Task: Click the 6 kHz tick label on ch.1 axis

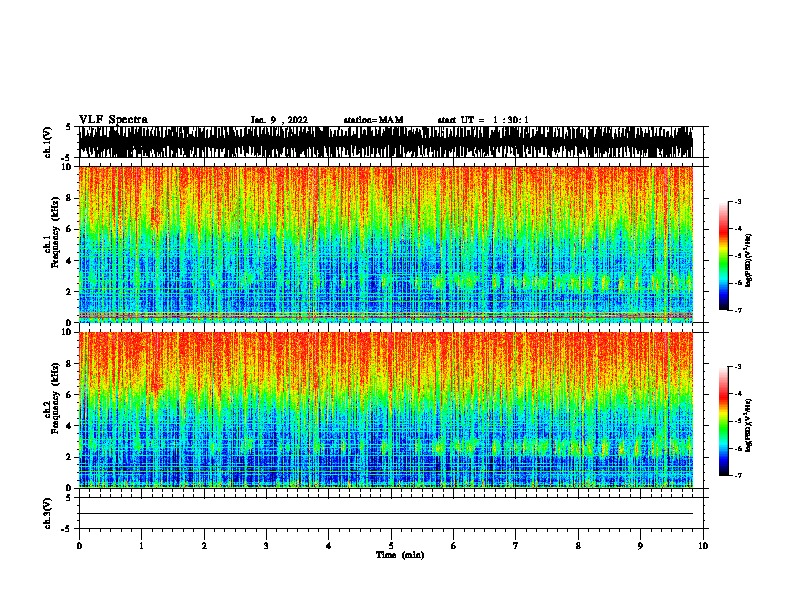Action: click(69, 229)
